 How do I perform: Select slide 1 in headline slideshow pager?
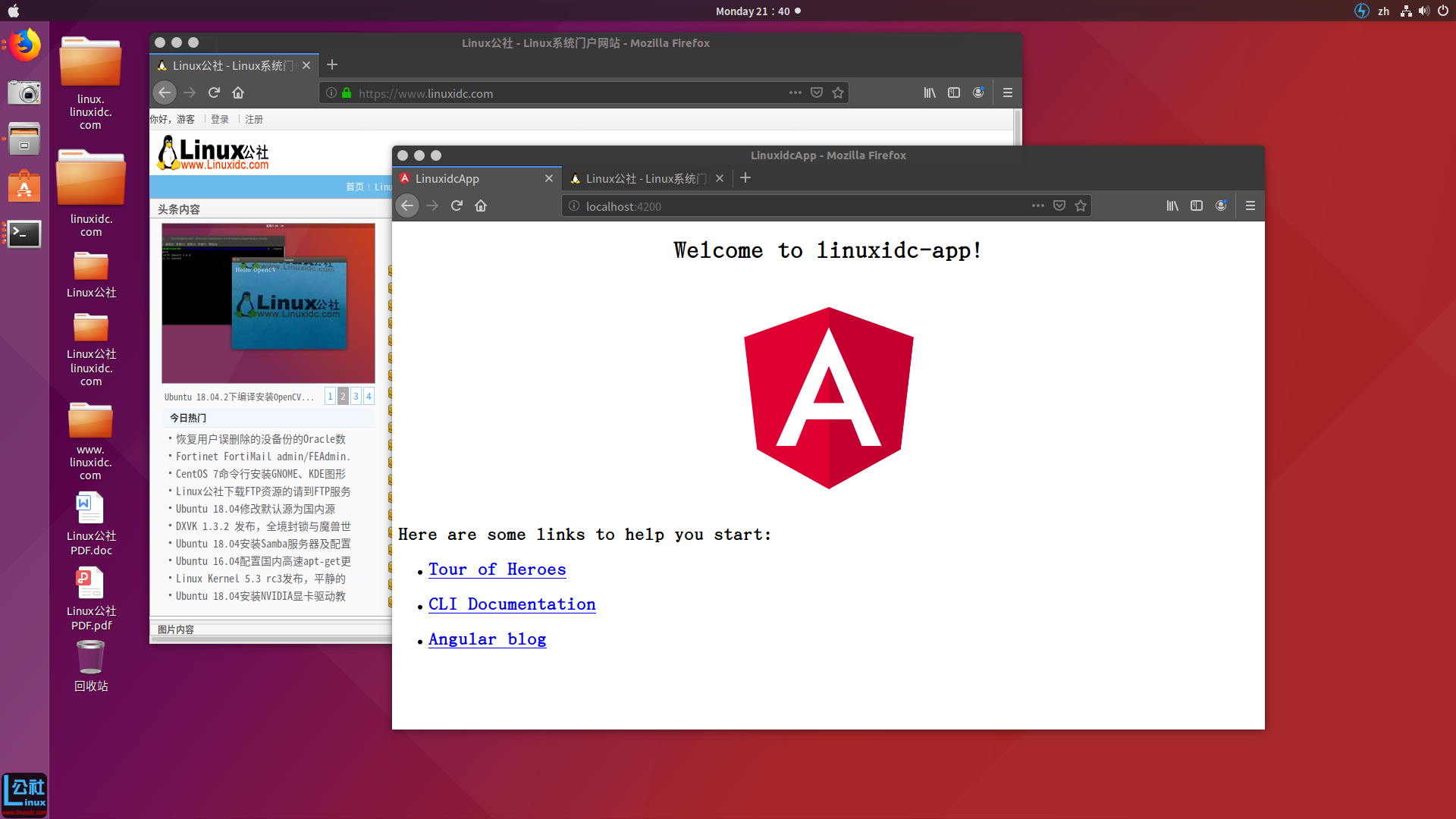pos(330,396)
